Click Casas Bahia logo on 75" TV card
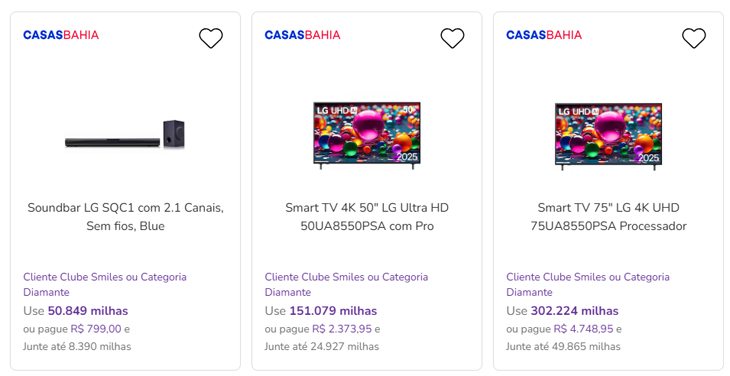Screen dimensions: 730x376 point(544,35)
